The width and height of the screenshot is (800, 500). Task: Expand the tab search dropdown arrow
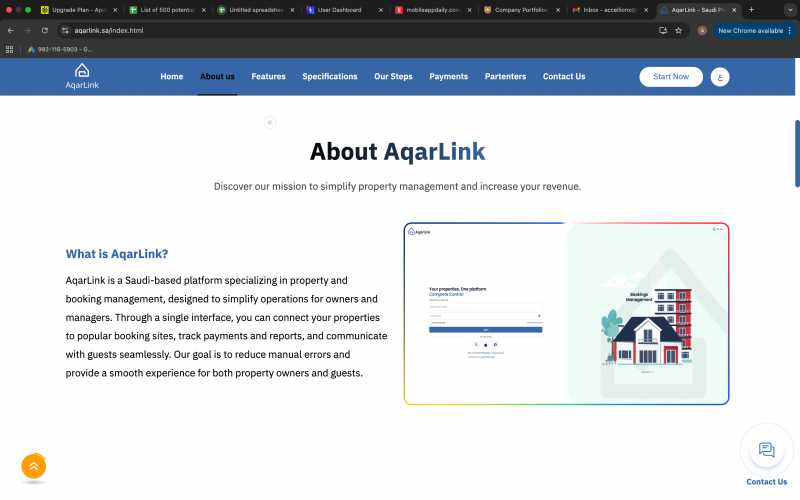(x=790, y=10)
